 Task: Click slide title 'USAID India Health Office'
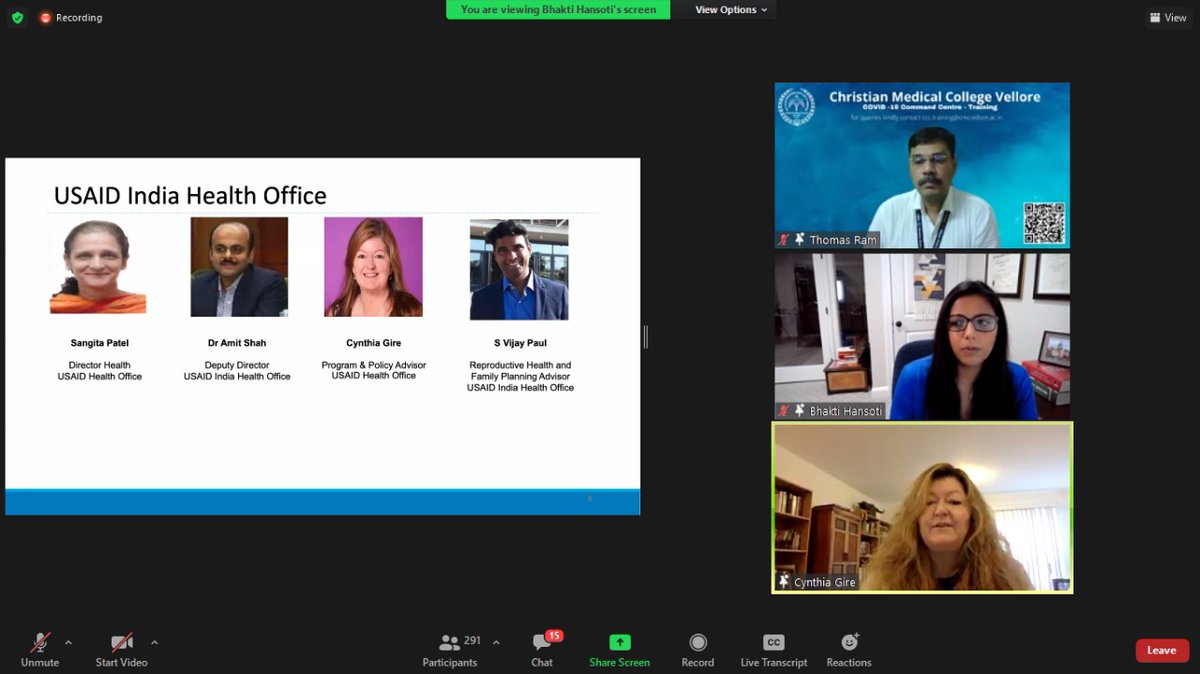coord(190,196)
